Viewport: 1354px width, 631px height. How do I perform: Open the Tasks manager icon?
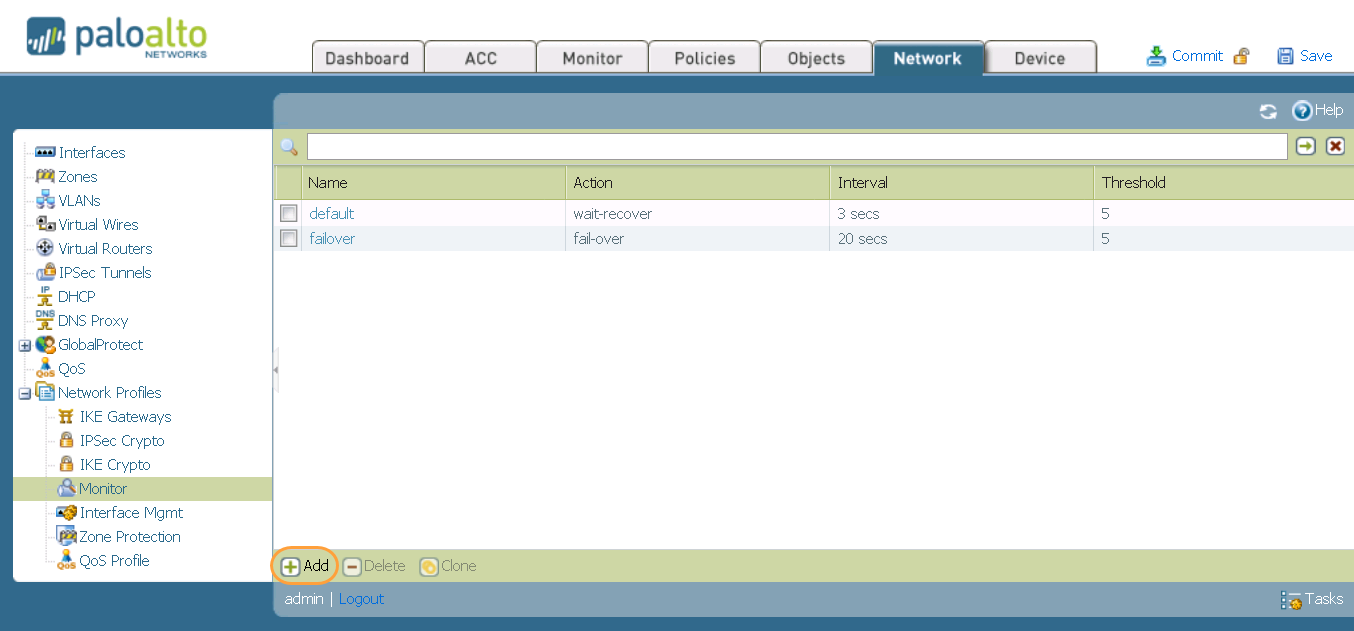(1291, 600)
